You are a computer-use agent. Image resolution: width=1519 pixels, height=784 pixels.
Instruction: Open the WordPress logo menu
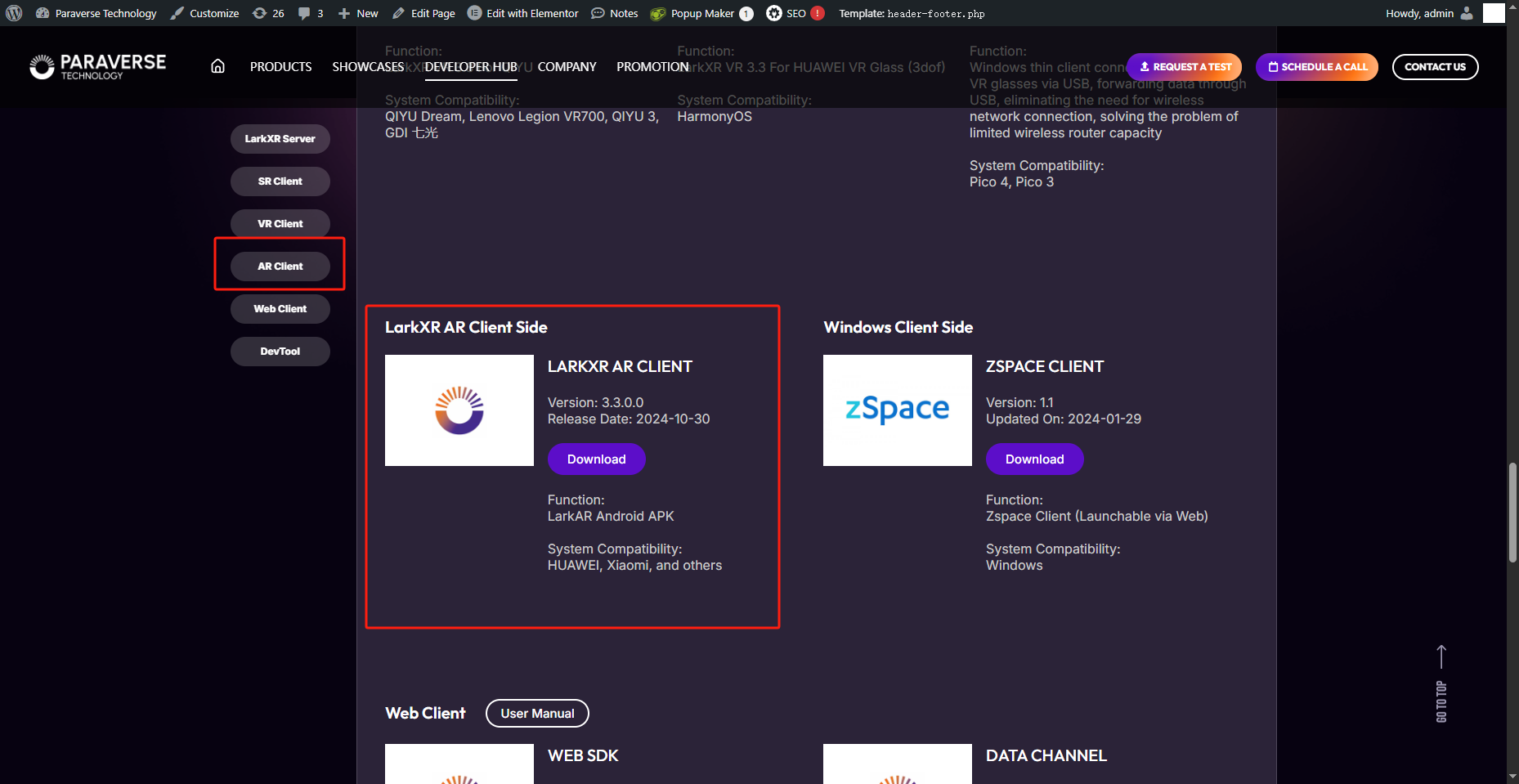coord(14,13)
